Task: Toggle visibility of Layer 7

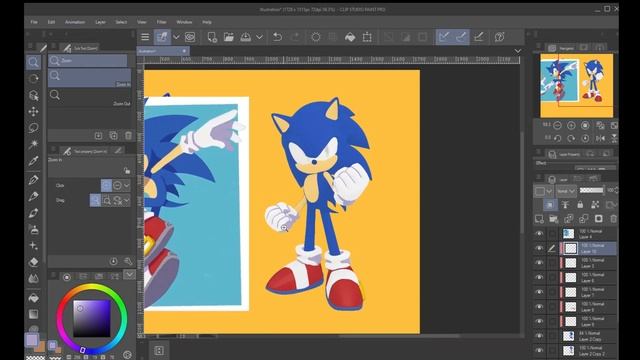Action: [x=539, y=292]
